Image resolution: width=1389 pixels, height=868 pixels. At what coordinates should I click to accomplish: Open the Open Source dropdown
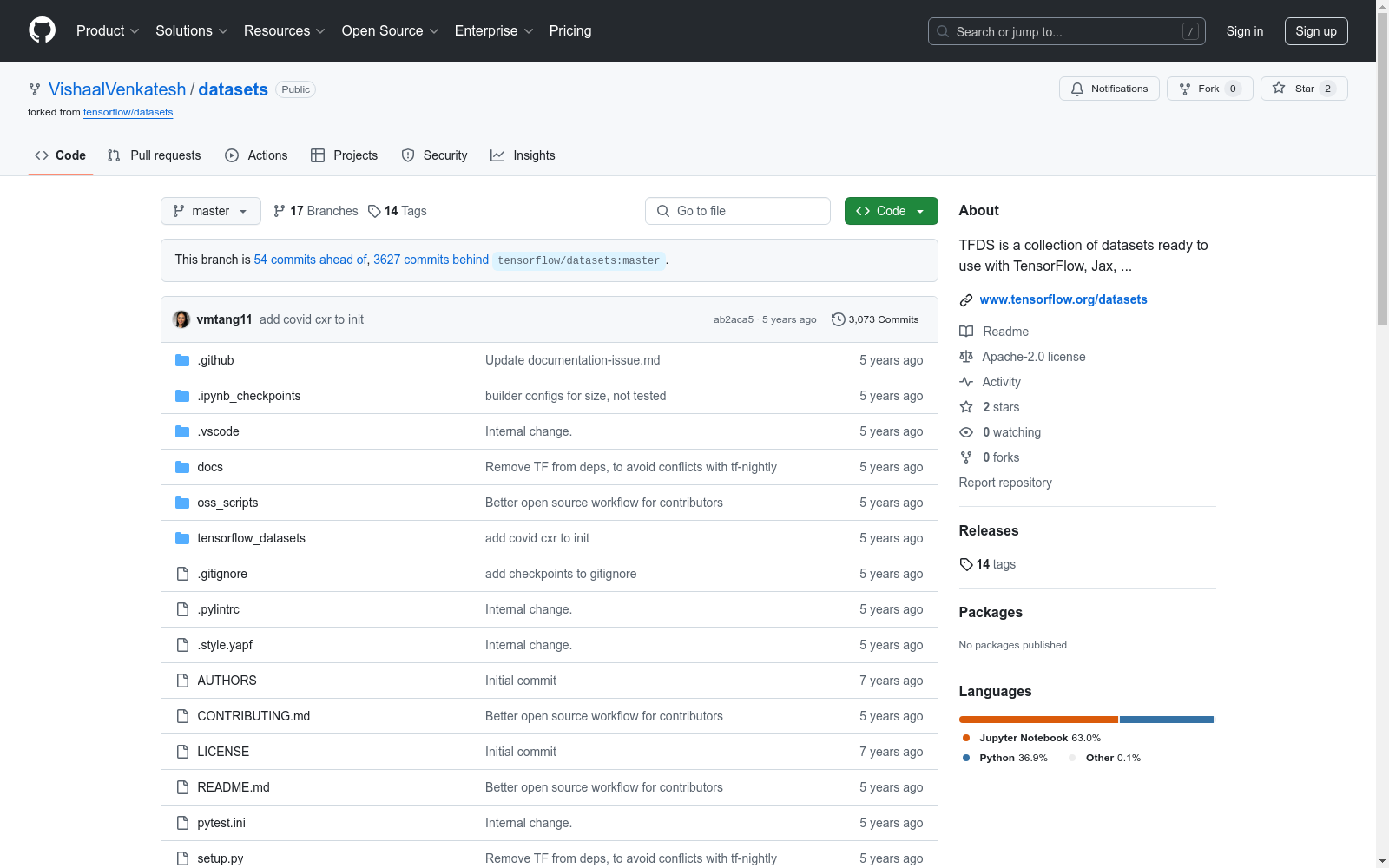(x=391, y=31)
